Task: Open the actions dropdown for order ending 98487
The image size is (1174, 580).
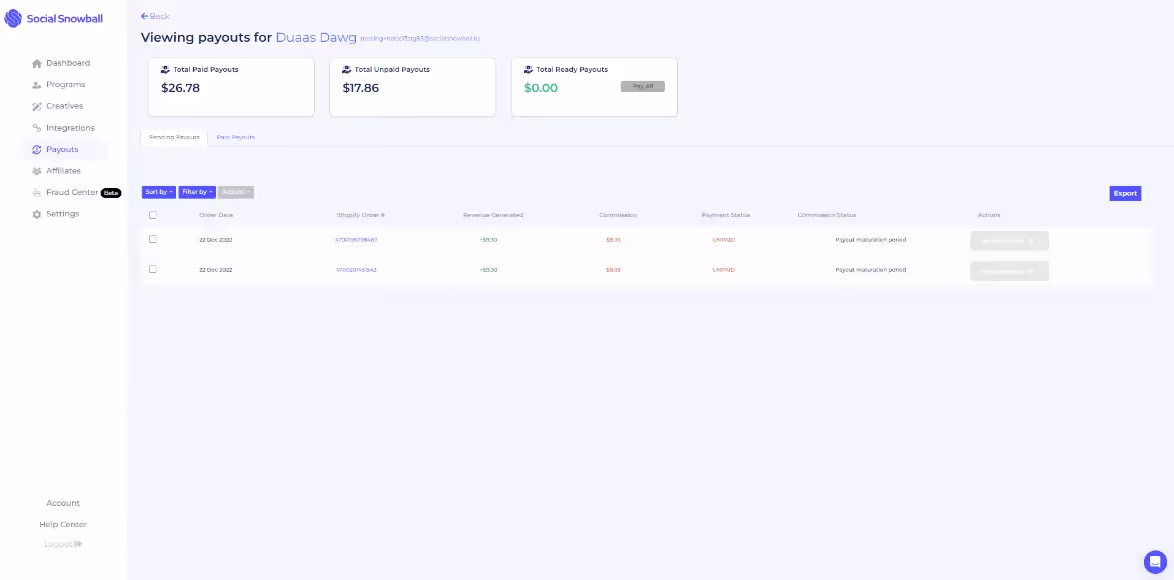Action: (x=1009, y=241)
